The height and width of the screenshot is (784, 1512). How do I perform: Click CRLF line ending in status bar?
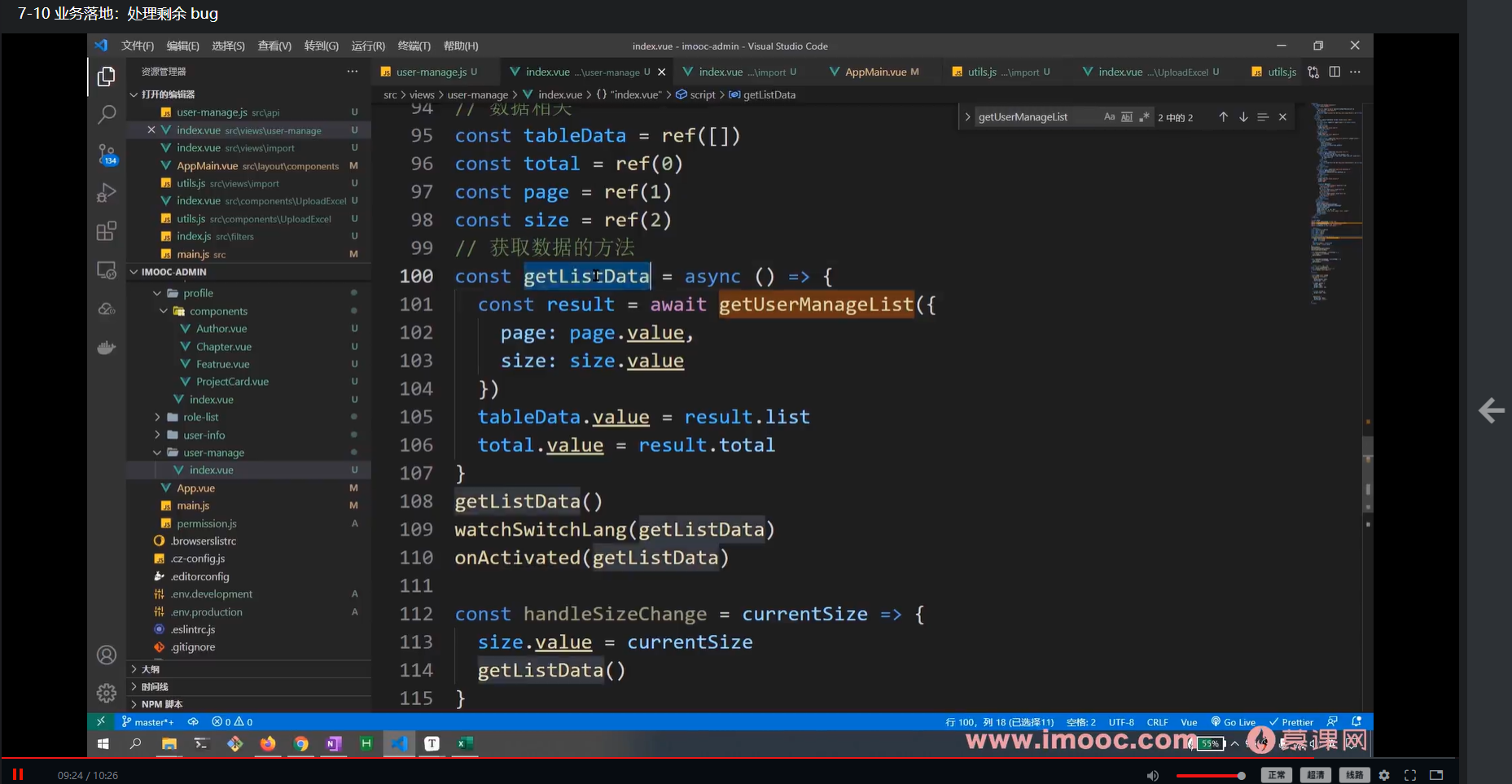point(1157,722)
